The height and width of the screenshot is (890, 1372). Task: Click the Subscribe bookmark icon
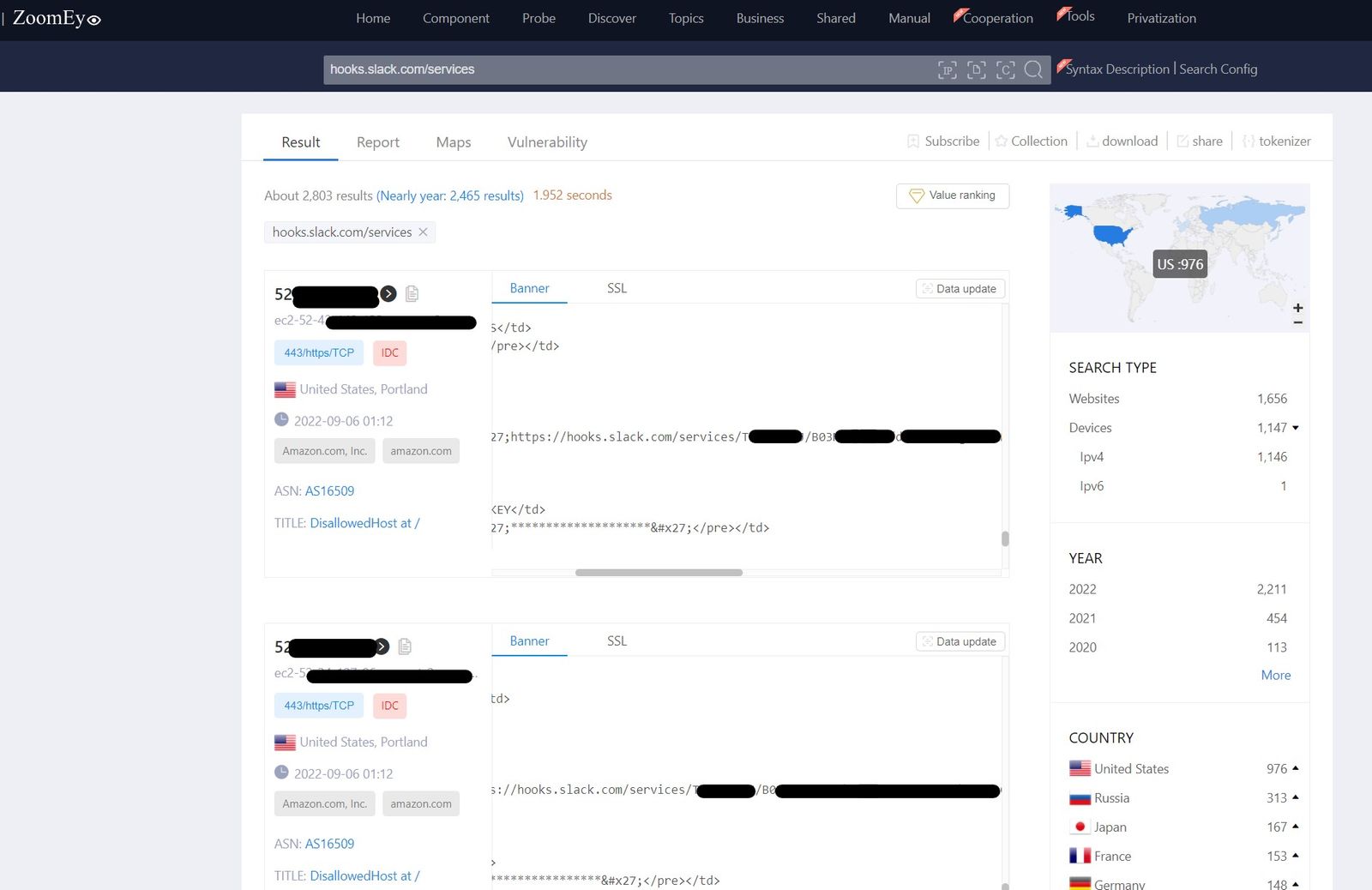[x=913, y=141]
